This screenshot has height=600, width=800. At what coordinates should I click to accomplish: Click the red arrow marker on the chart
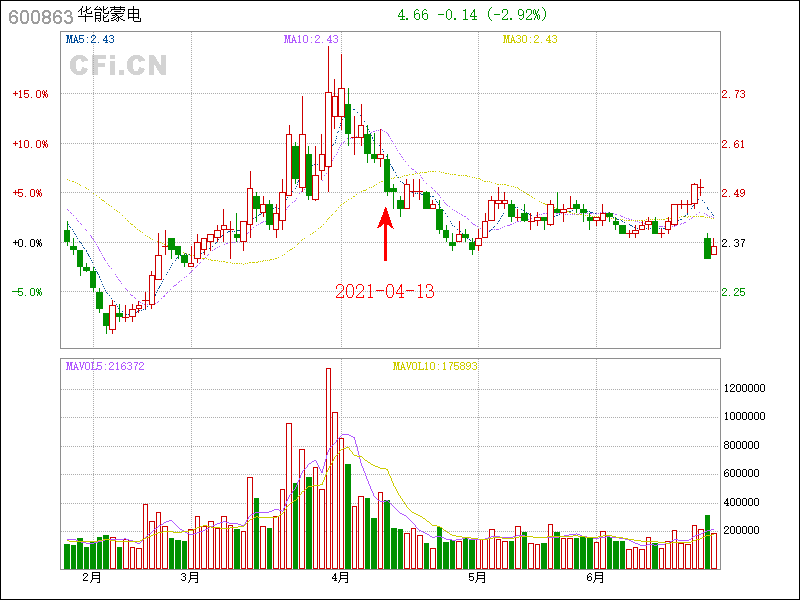386,233
